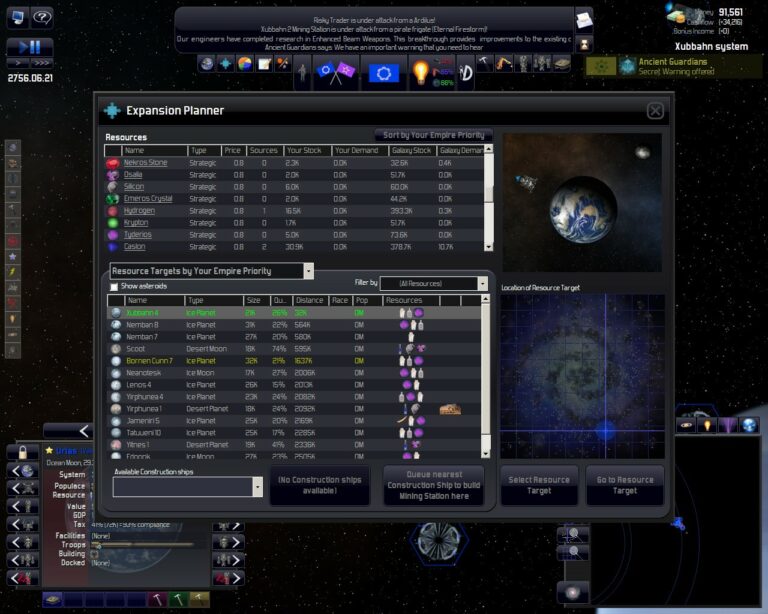Adjust the Troops slider bar

click(142, 545)
